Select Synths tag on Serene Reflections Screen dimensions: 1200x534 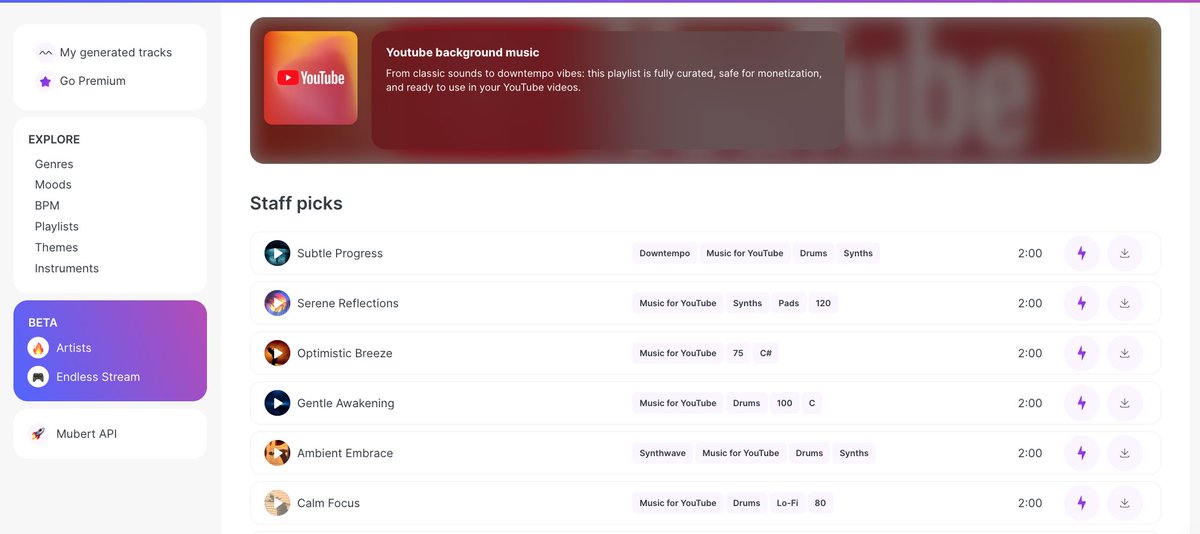747,303
